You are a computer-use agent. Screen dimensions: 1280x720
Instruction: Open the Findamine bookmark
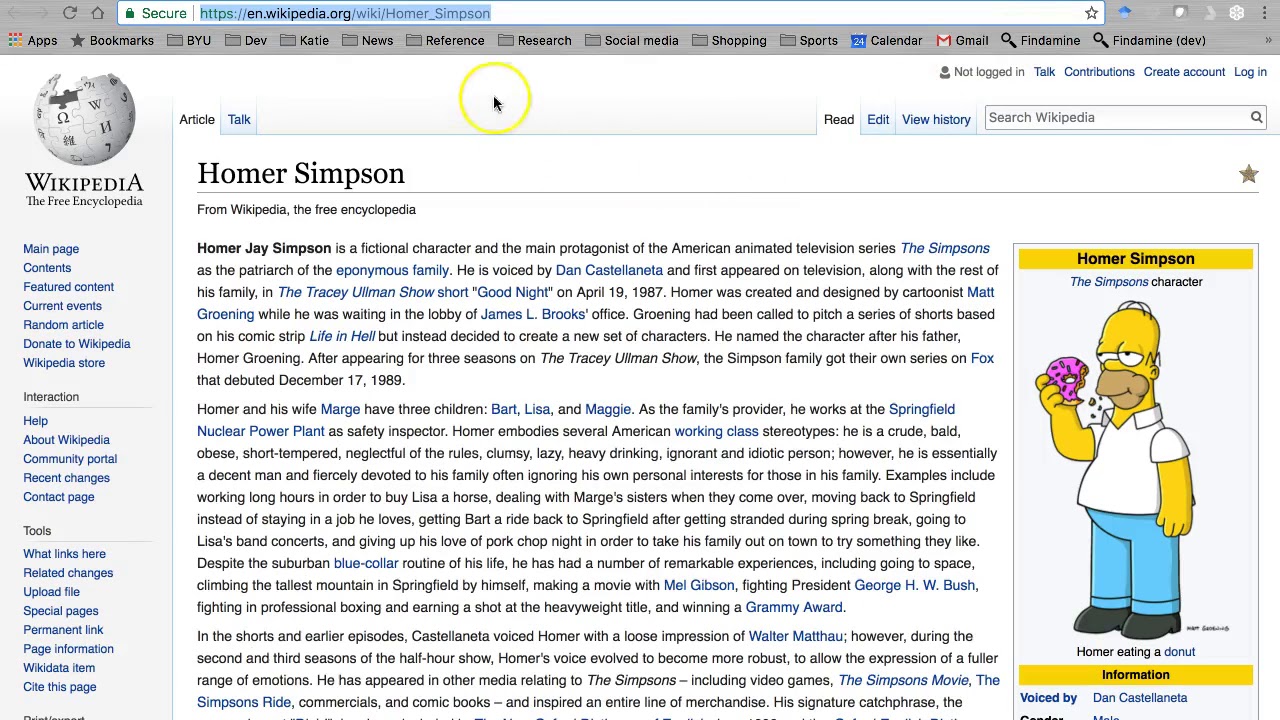[1040, 41]
